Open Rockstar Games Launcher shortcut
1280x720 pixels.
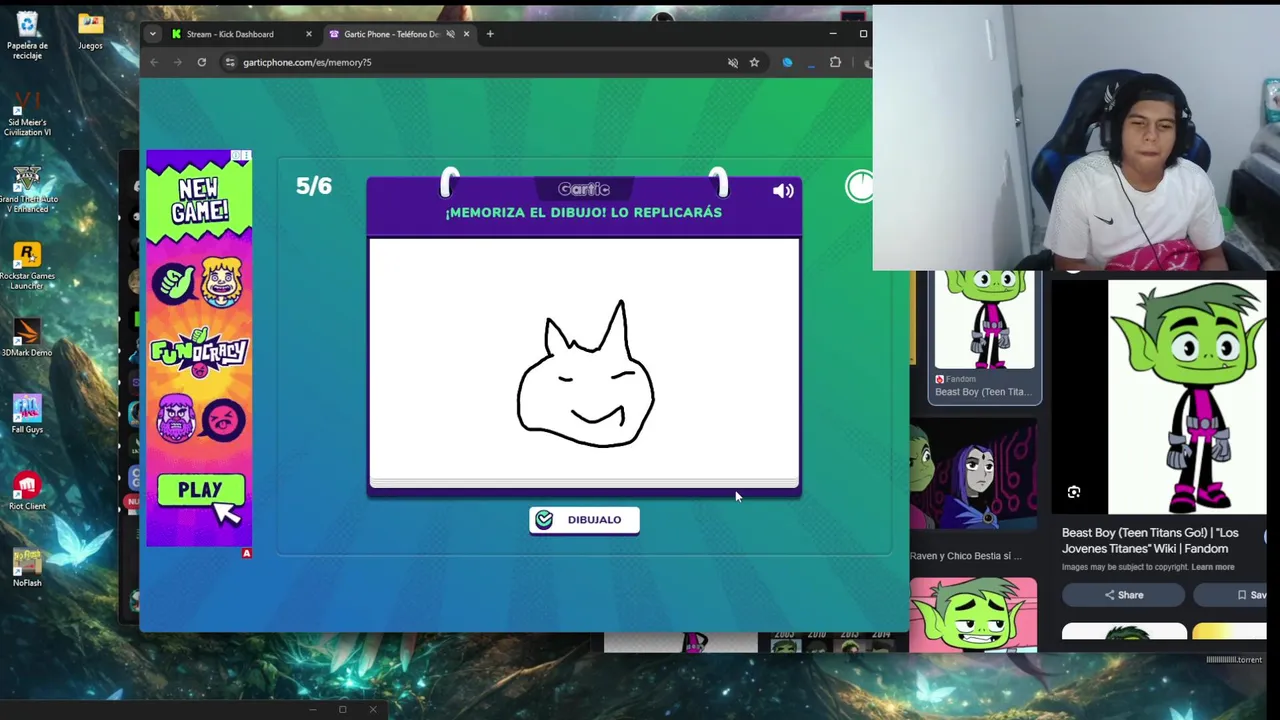tap(27, 266)
